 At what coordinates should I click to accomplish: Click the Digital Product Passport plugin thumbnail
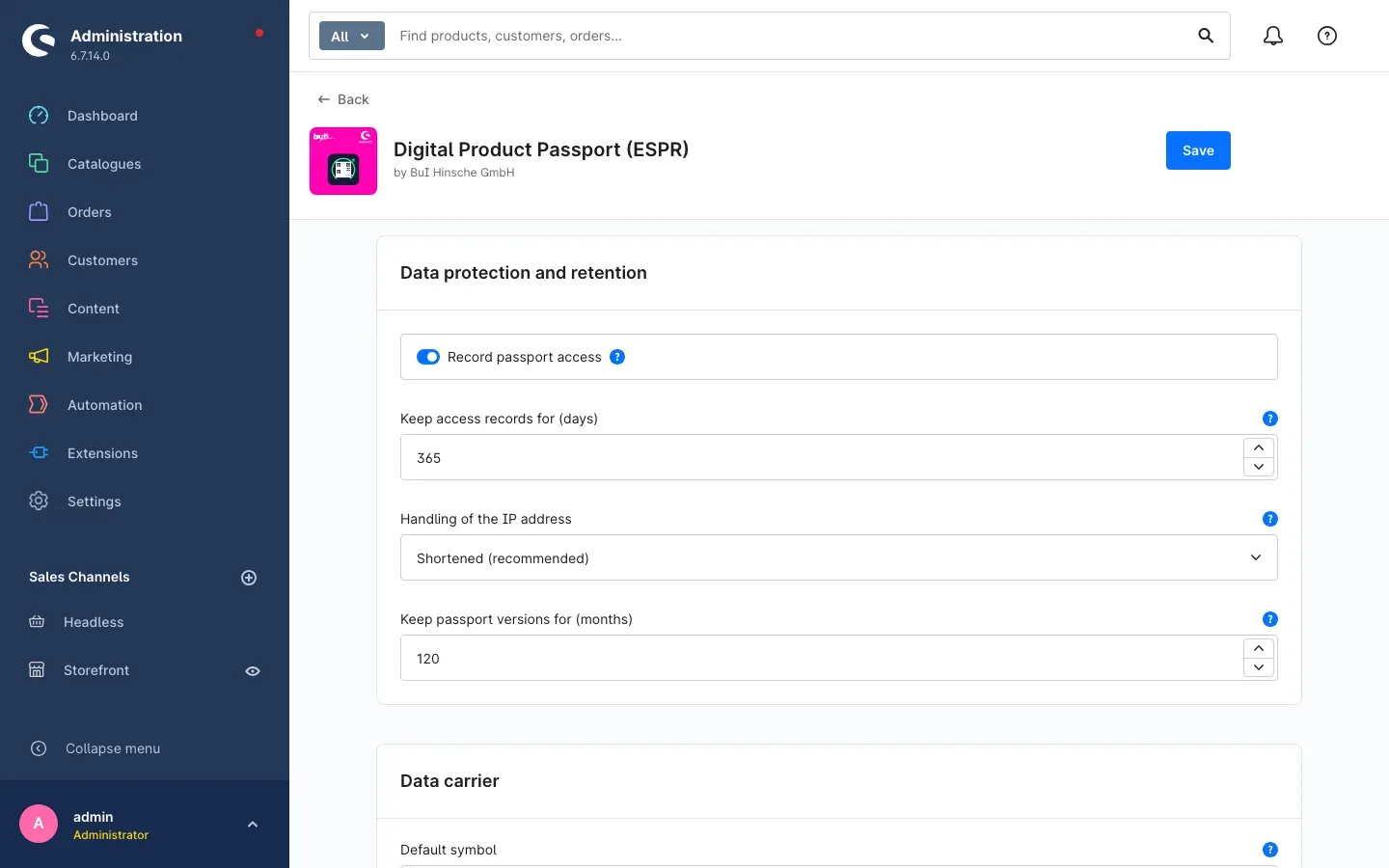(x=343, y=161)
